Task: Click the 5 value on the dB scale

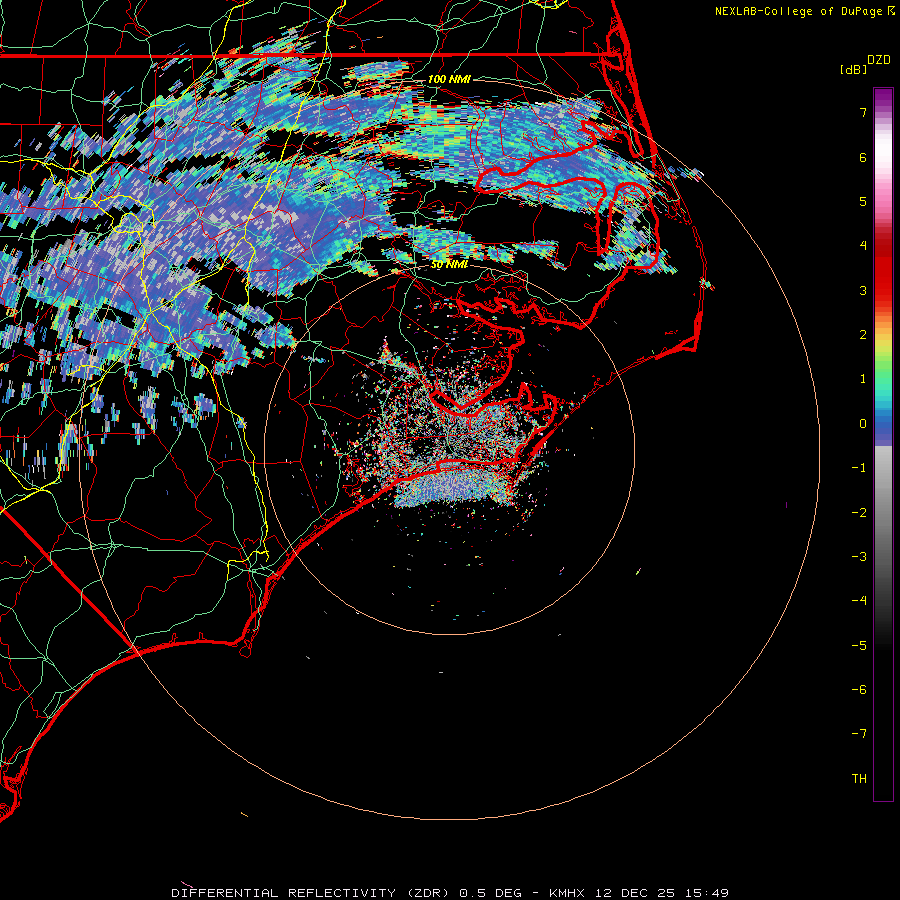Action: (x=863, y=201)
